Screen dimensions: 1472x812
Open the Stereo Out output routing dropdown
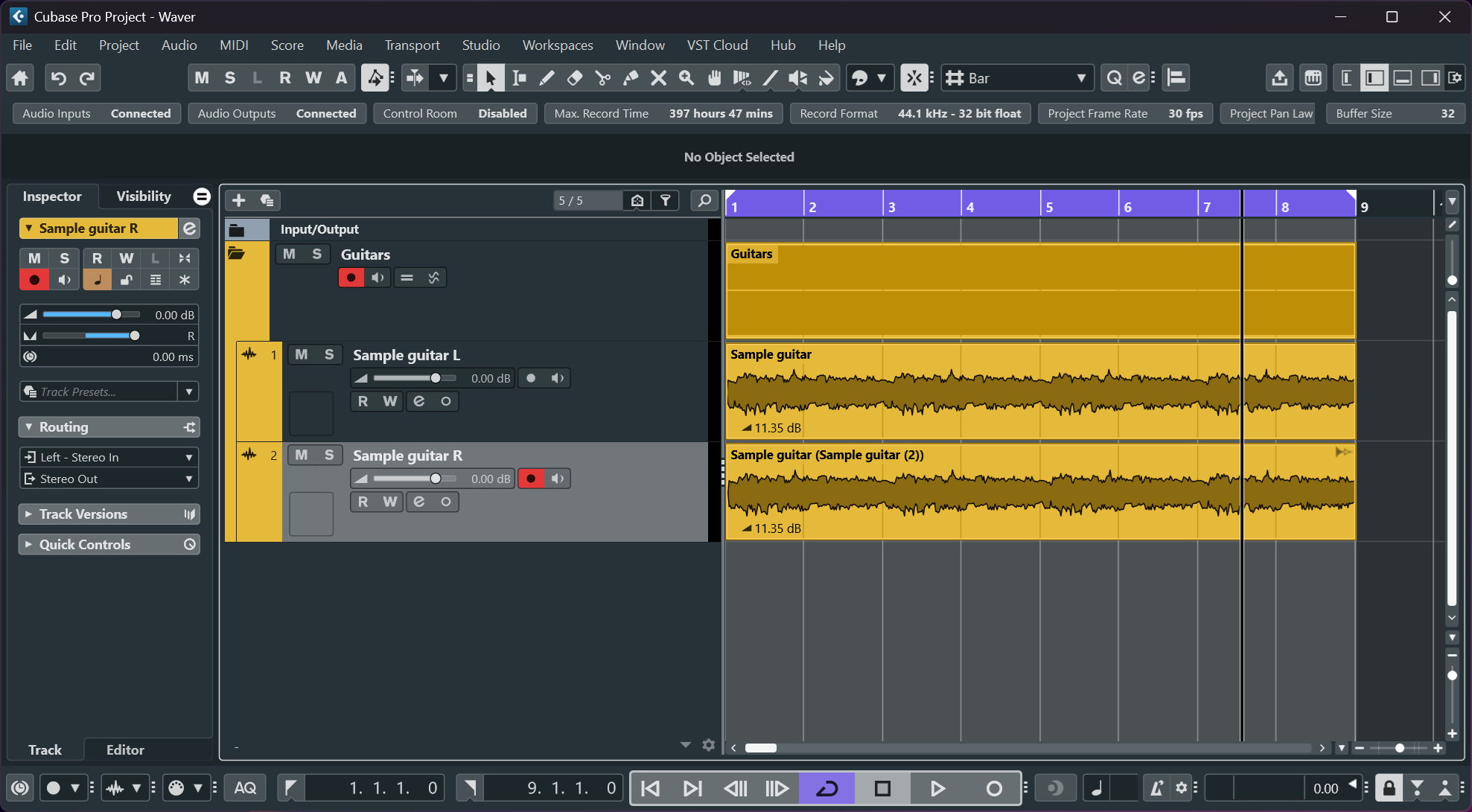(x=109, y=479)
